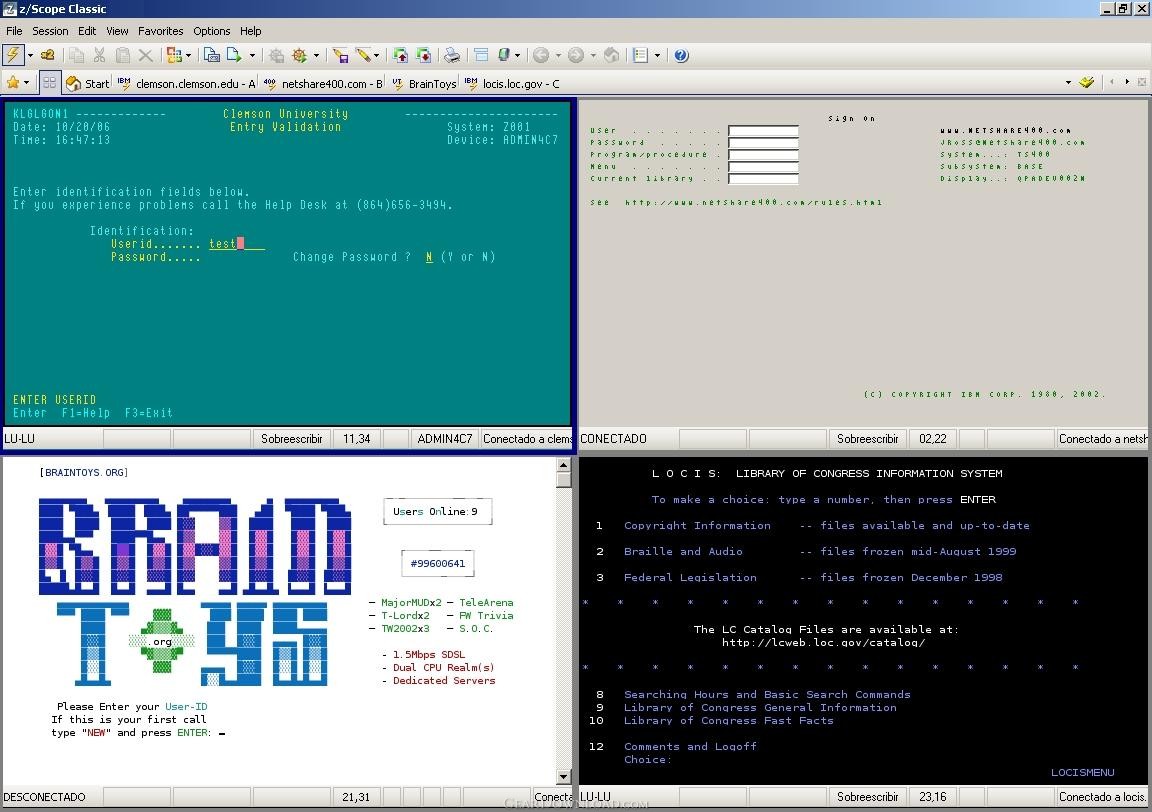The width and height of the screenshot is (1152, 812).
Task: Click the orange gear settings icon
Action: coord(300,55)
